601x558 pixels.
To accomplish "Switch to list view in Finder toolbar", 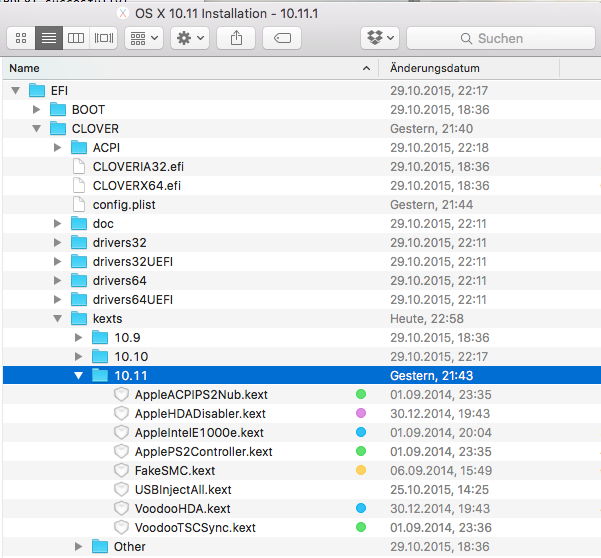I will click(x=49, y=38).
